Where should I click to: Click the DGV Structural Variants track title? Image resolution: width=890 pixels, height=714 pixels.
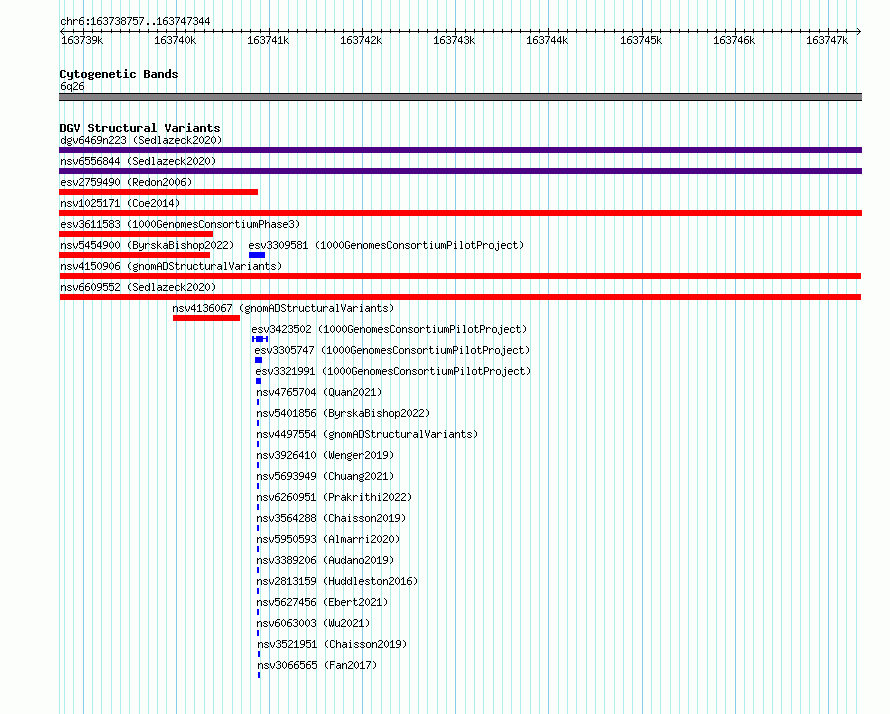[x=140, y=128]
